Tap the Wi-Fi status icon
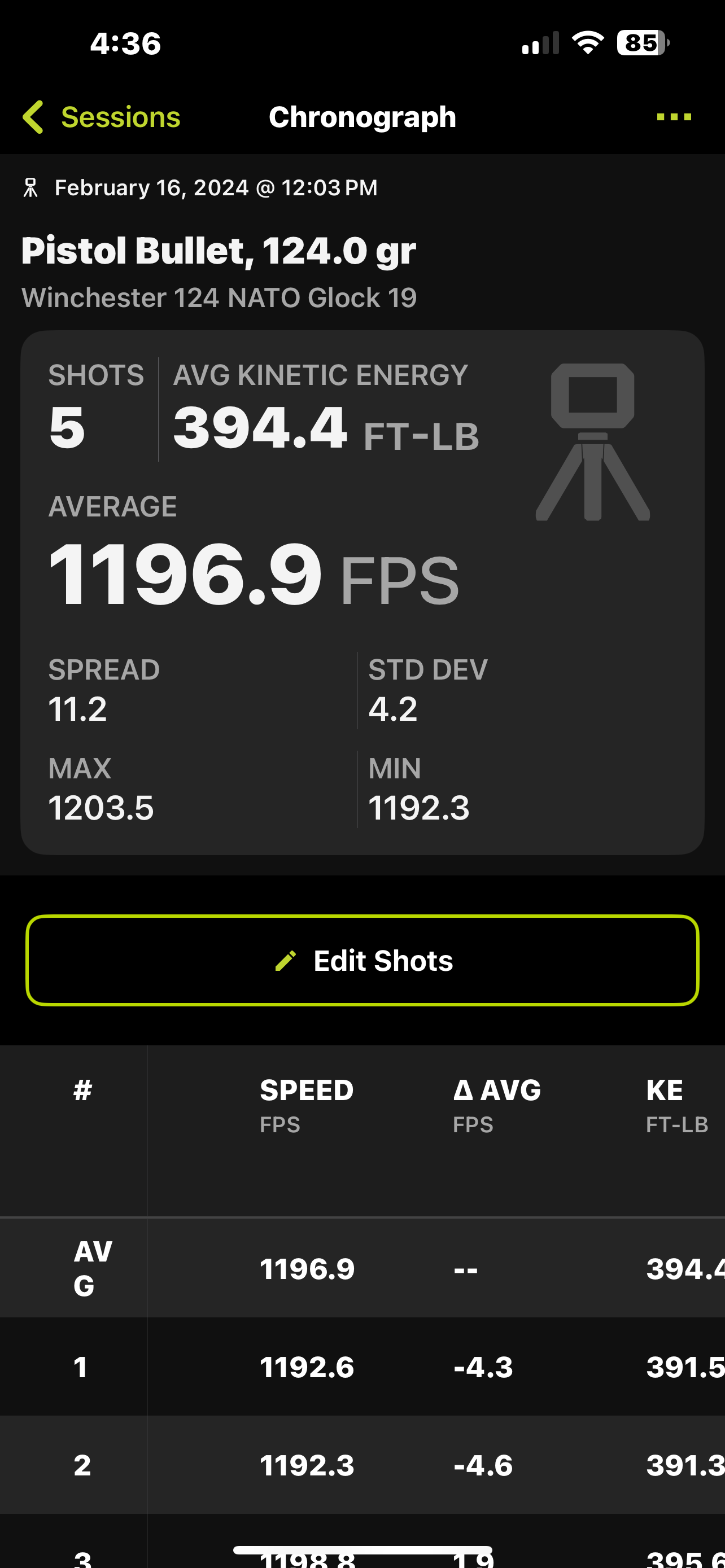 coord(587,43)
